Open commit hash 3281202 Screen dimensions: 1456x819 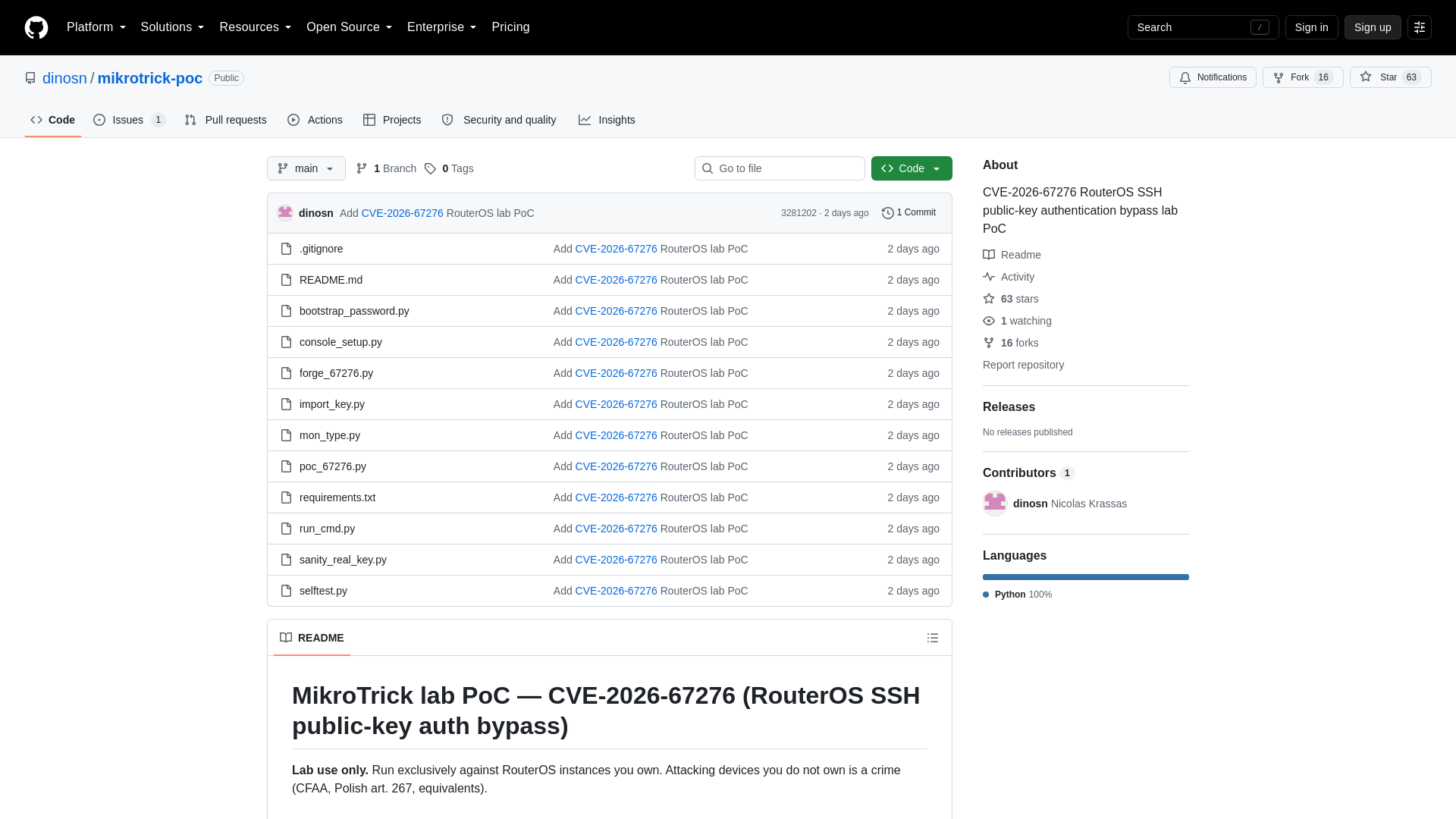(x=799, y=213)
